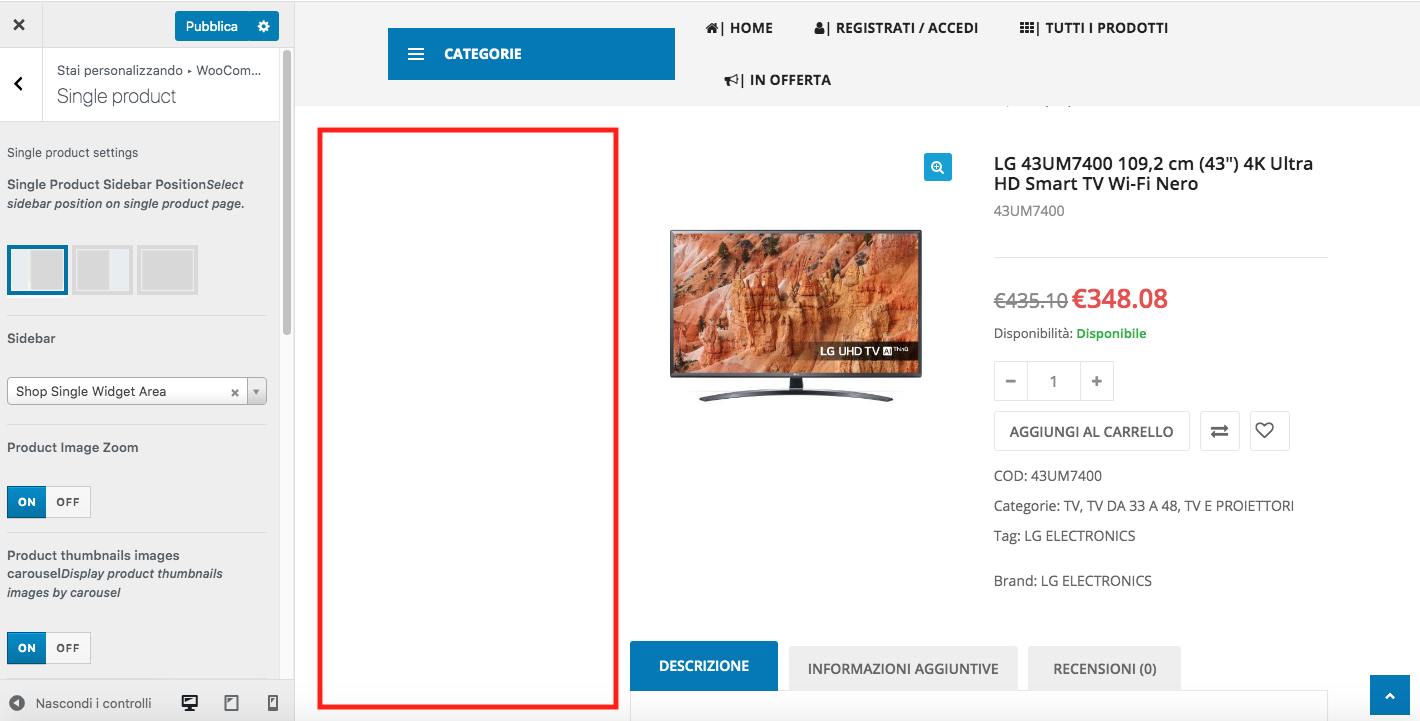
Task: Click the sale price €348.08
Action: click(x=1120, y=298)
